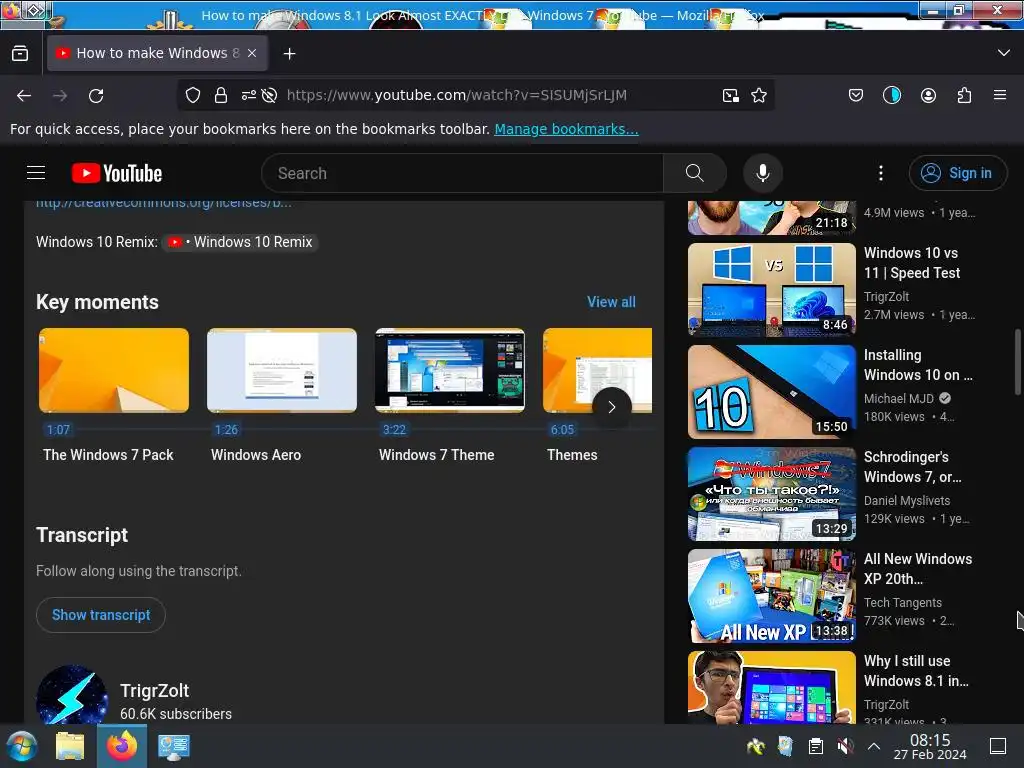Select the 'How to make Windows 8' tab
Screen dimensions: 1024x768
click(157, 53)
